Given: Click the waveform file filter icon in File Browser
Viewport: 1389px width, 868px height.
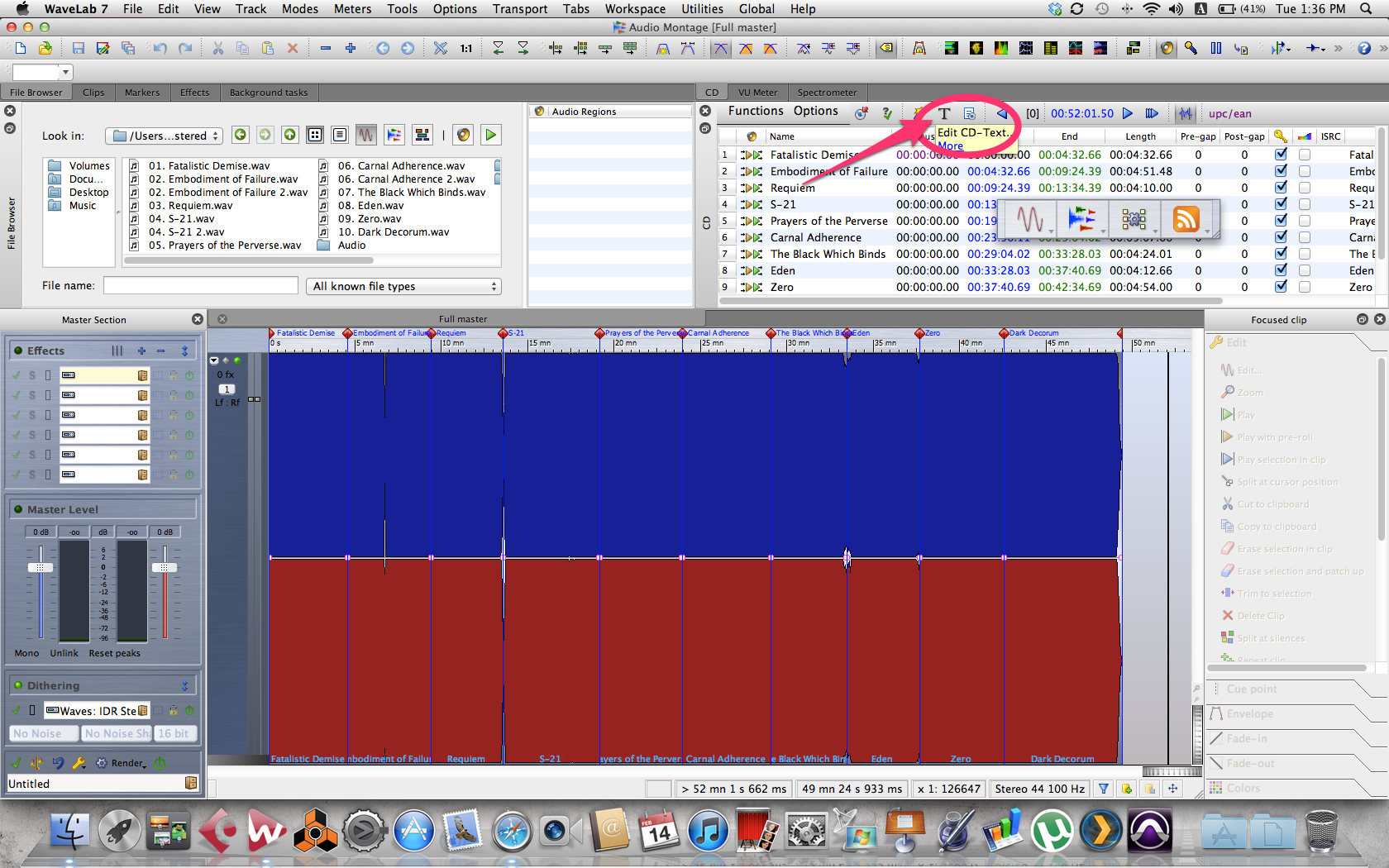Looking at the screenshot, I should coord(366,135).
